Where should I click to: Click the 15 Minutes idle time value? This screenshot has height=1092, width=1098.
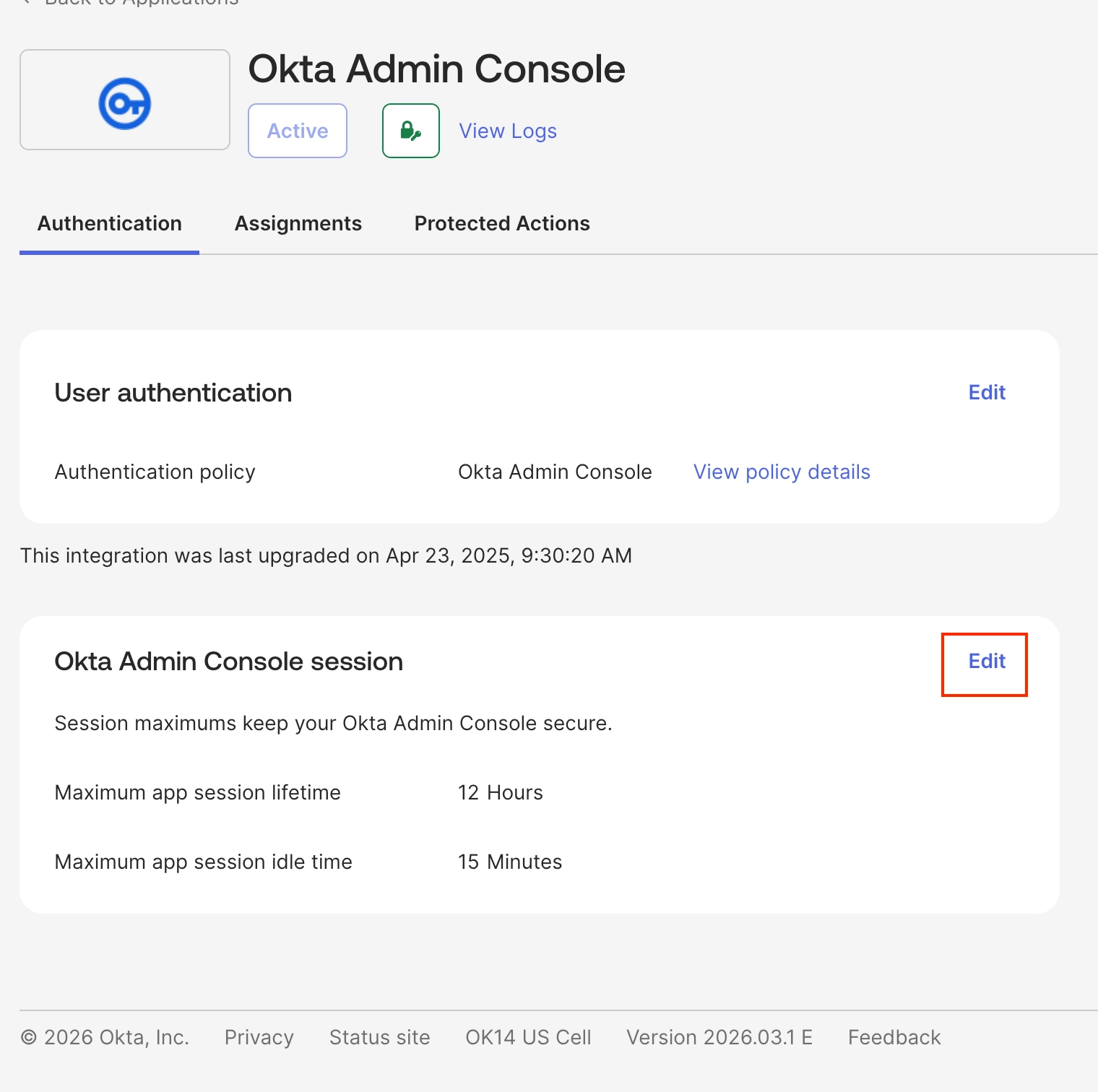click(x=510, y=862)
